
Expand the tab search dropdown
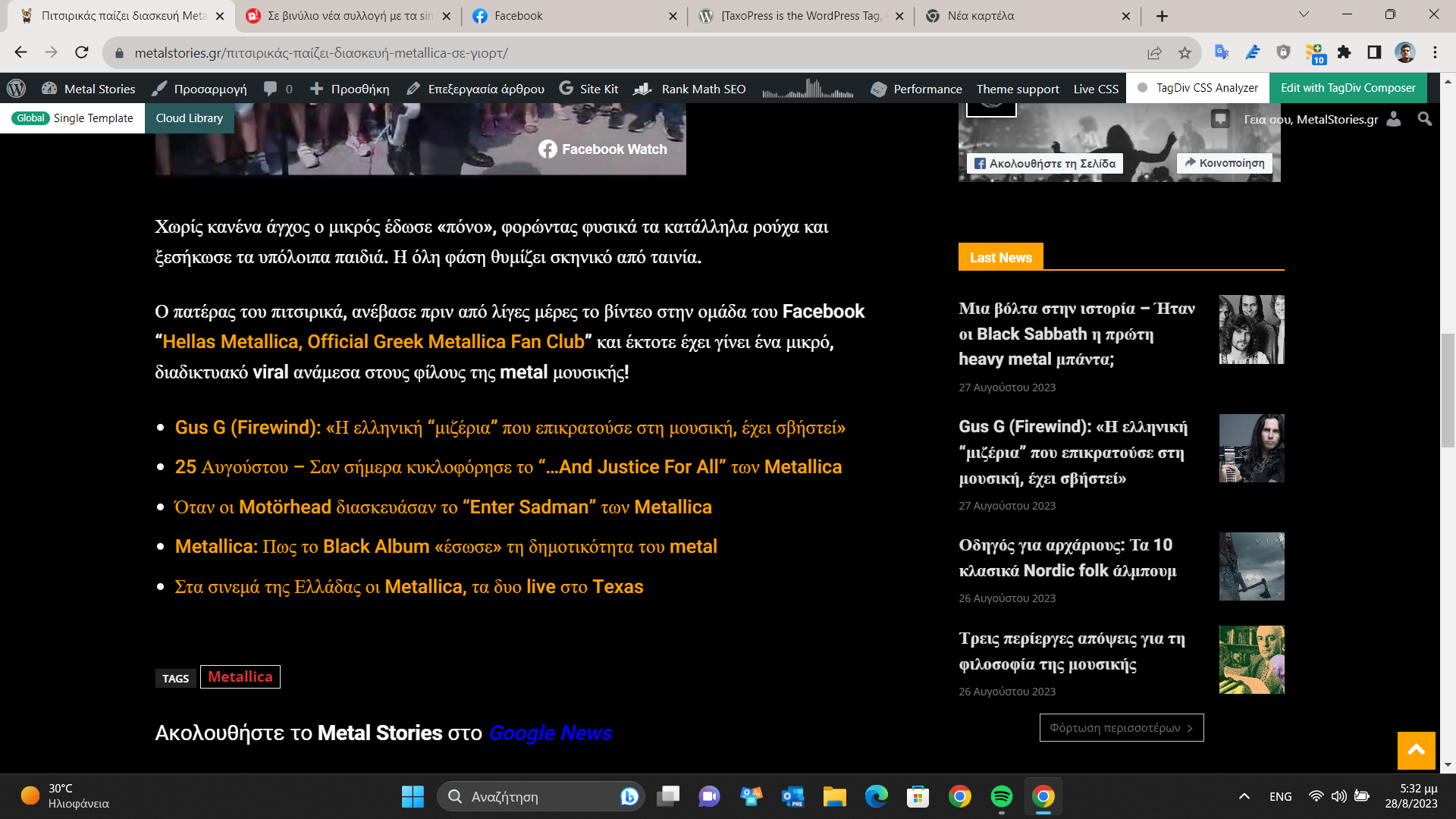tap(1304, 14)
